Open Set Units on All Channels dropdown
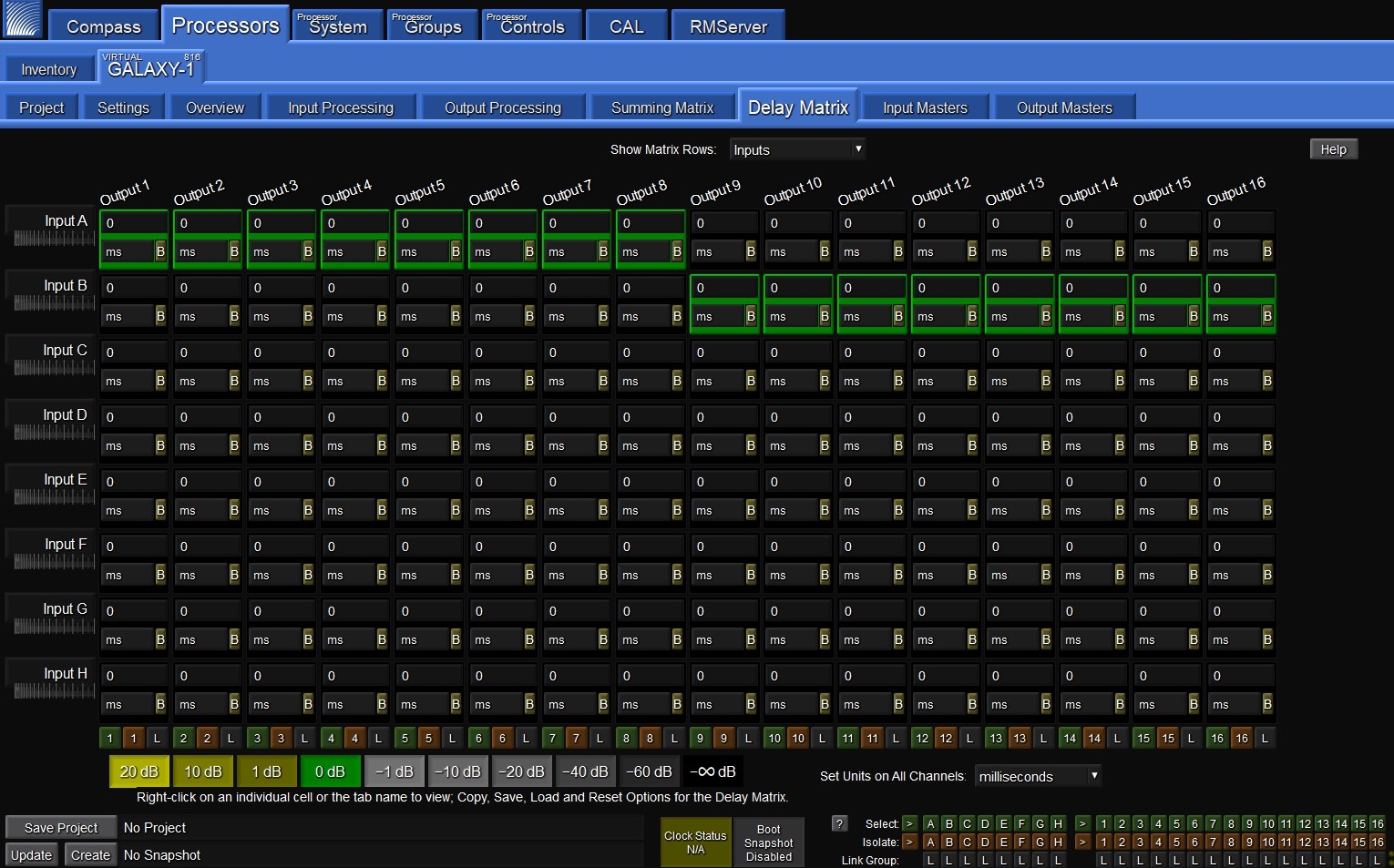Screen dimensions: 1394x868 tap(1038, 776)
